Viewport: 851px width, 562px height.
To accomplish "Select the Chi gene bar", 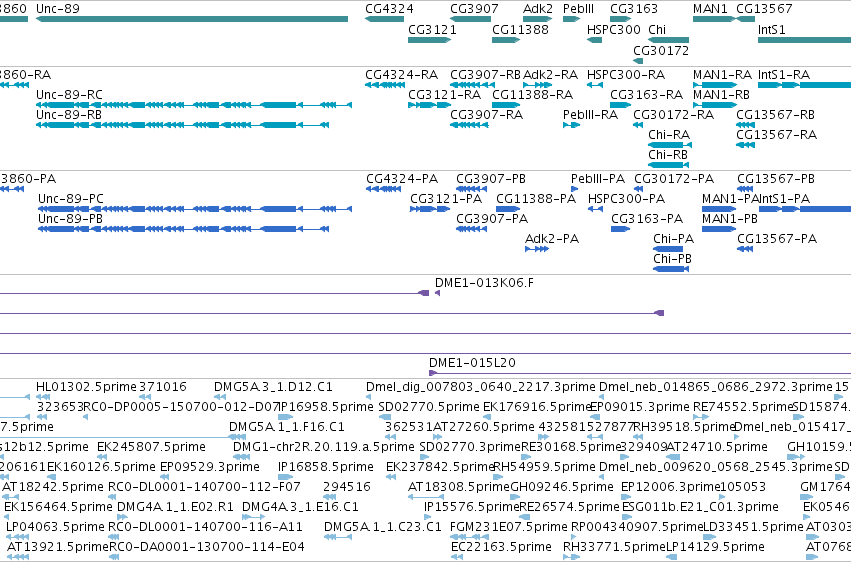I will [x=668, y=40].
